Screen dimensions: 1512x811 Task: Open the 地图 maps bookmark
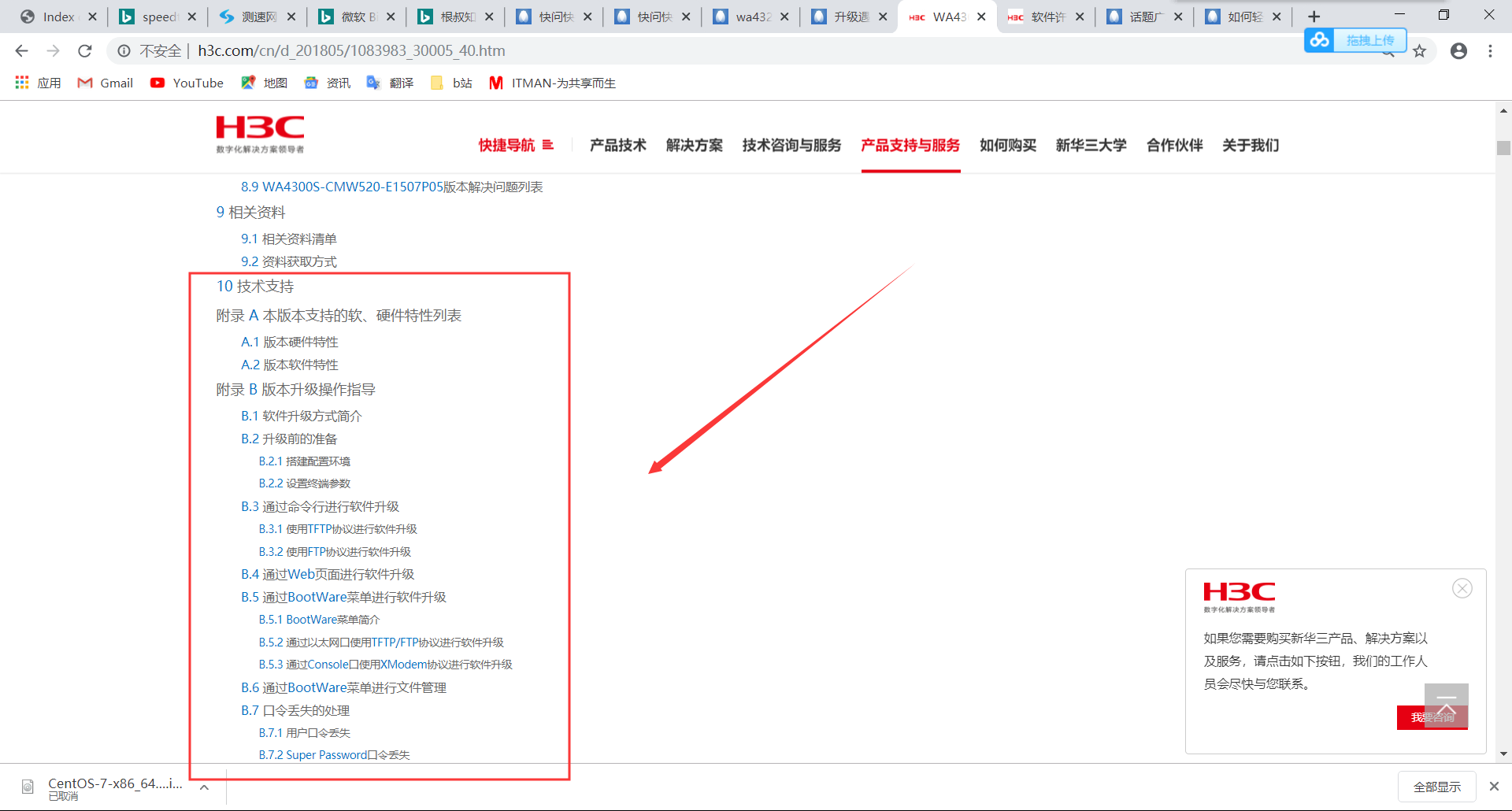[265, 83]
